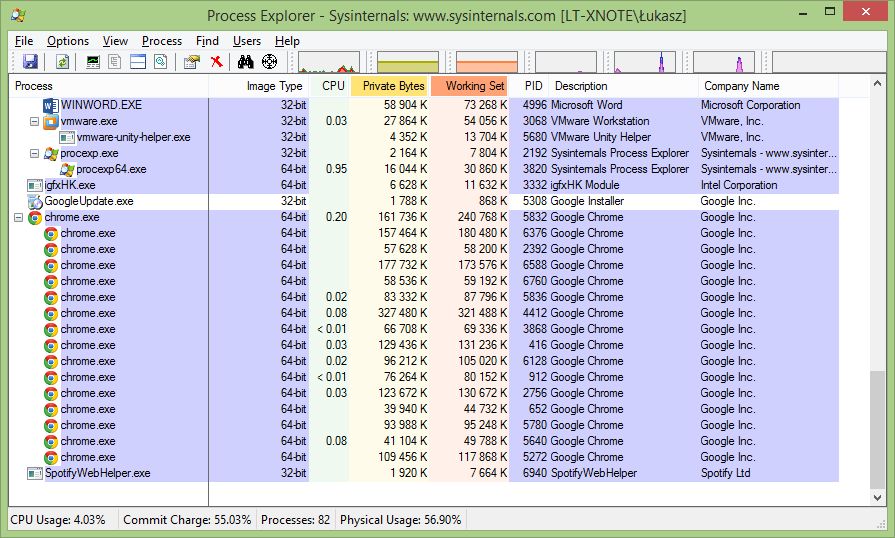Screen dimensions: 895x538
Task: Click the View DLLs/Handles toolbar icon
Action: 160,62
